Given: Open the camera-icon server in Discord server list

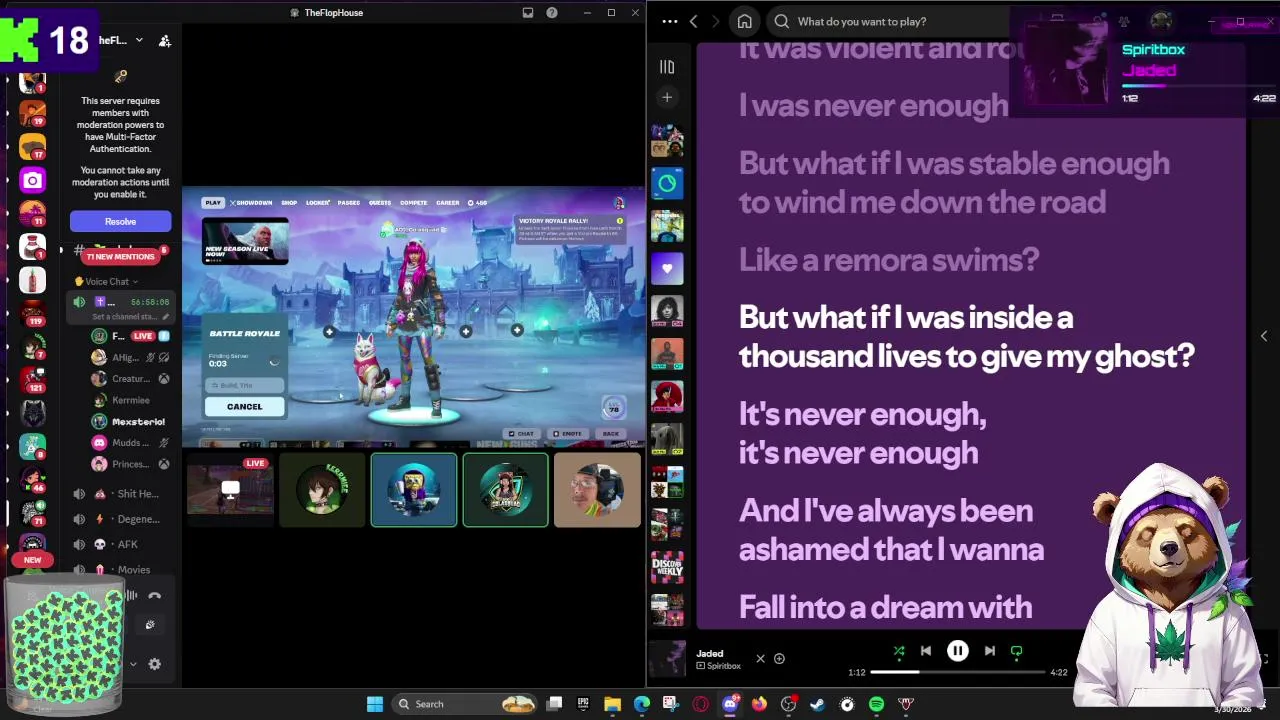Looking at the screenshot, I should [32, 180].
